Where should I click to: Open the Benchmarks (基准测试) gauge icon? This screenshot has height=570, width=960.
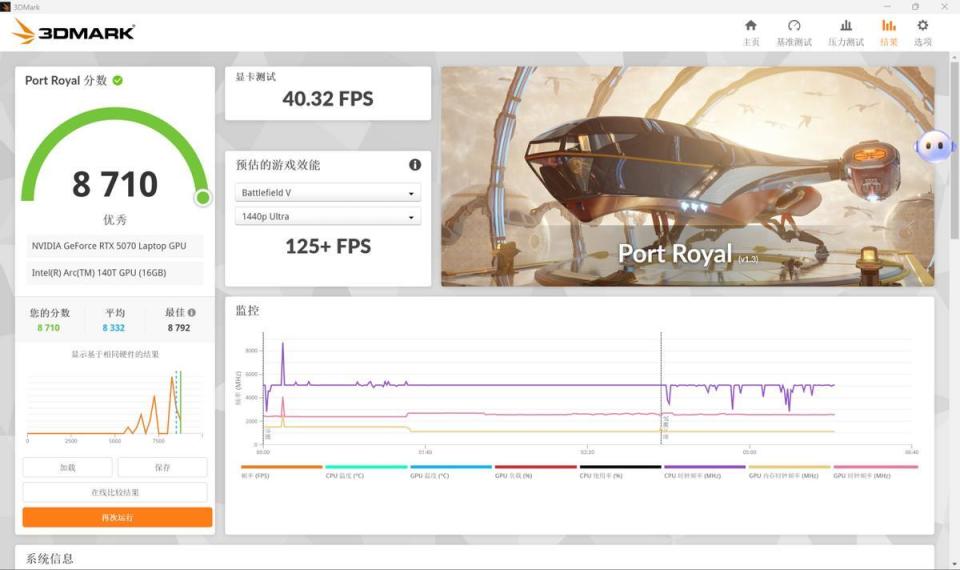[794, 26]
